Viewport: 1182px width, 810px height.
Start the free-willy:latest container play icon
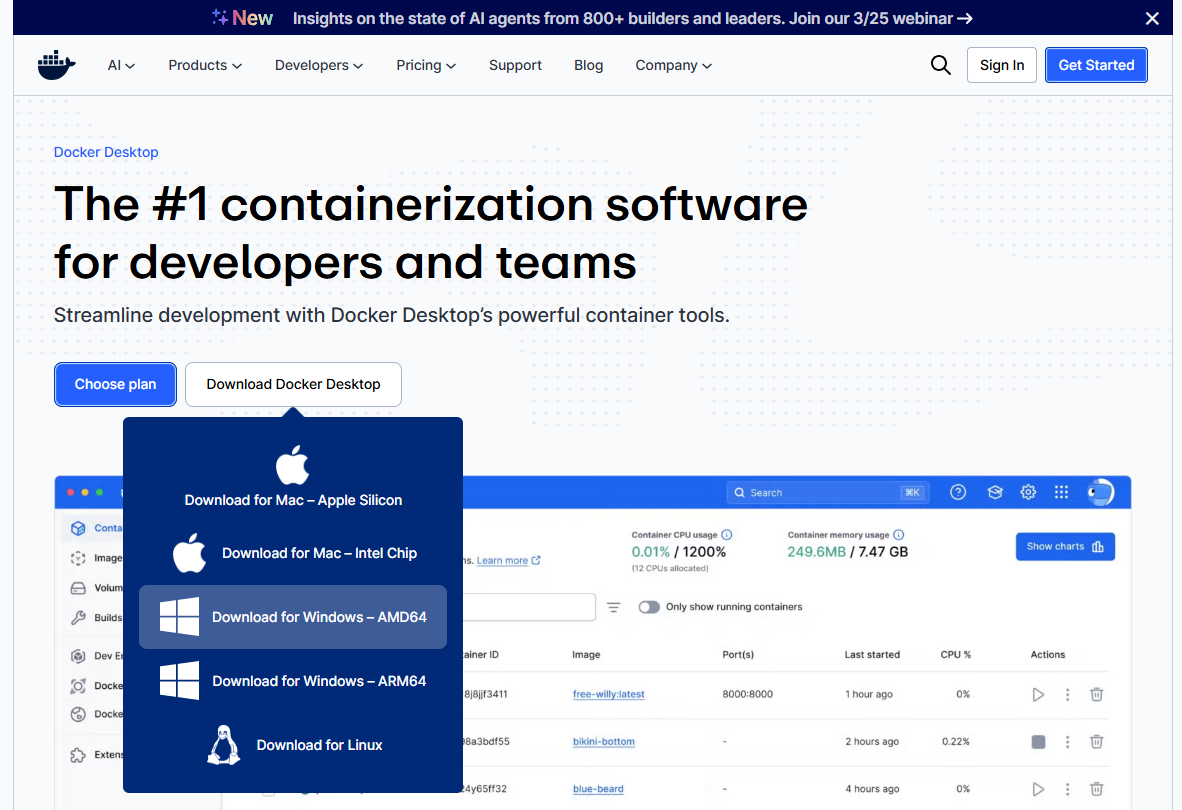1038,695
